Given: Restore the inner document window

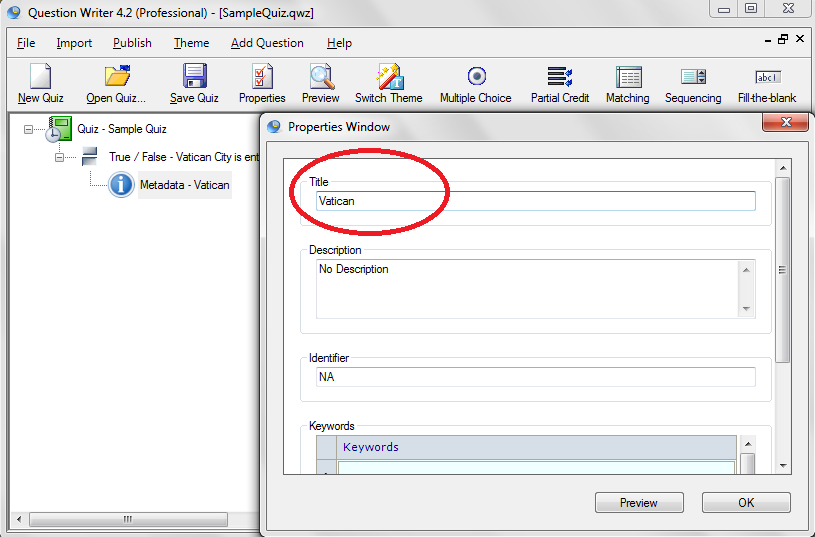Looking at the screenshot, I should [783, 40].
